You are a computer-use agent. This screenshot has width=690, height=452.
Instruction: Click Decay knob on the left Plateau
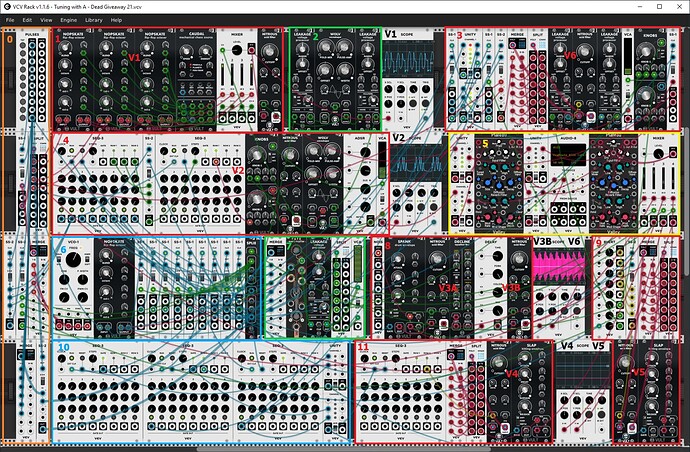pos(510,182)
